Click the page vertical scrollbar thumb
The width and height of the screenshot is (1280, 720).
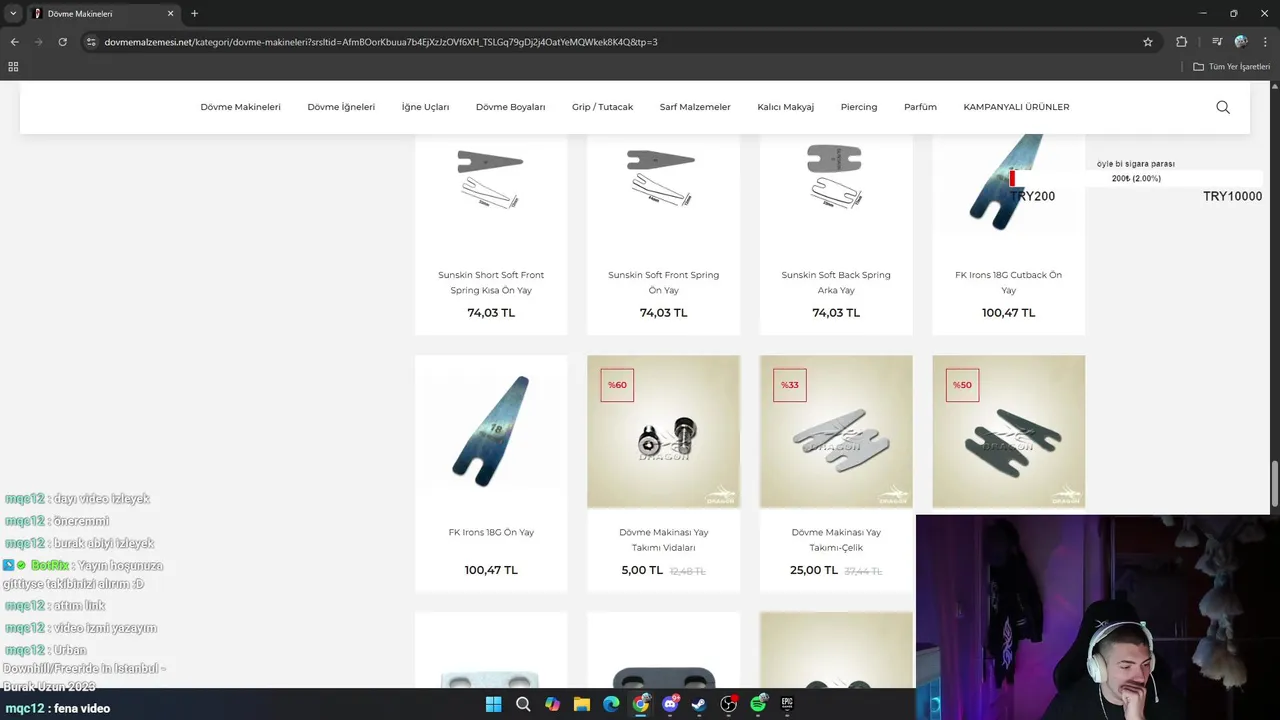click(1274, 482)
